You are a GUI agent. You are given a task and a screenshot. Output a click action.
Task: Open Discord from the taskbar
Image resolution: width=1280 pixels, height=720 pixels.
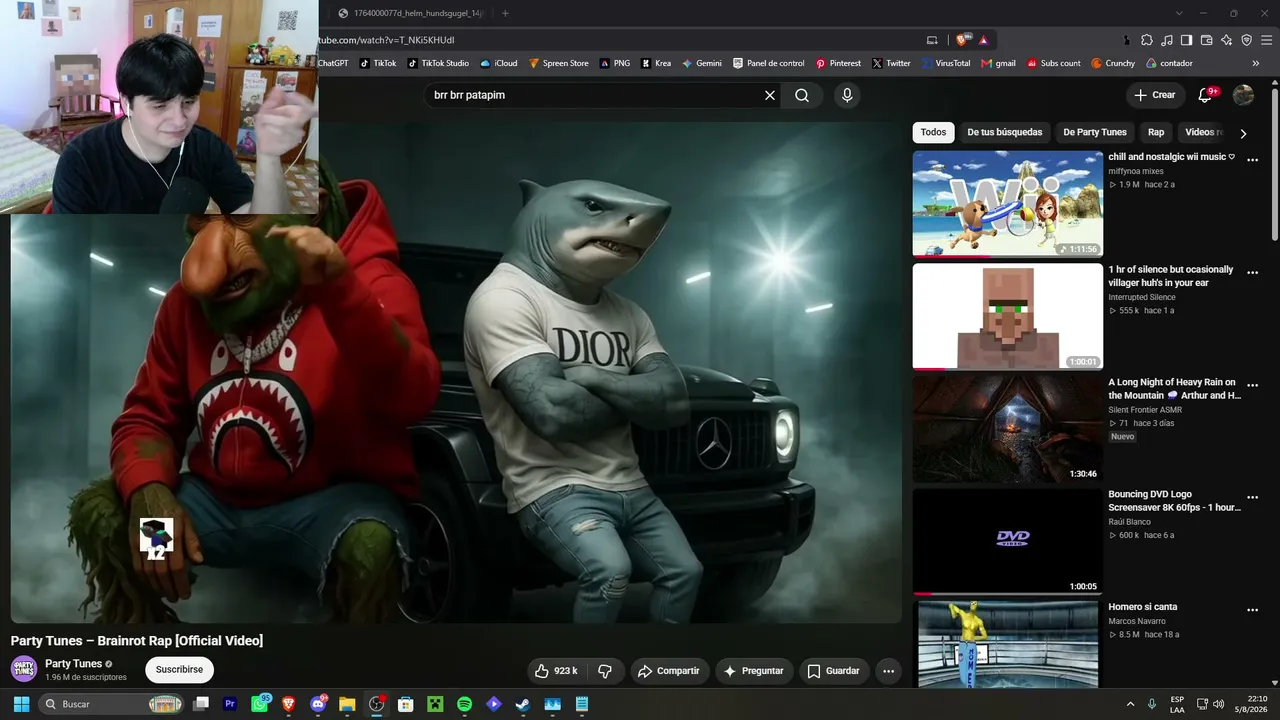tap(319, 704)
